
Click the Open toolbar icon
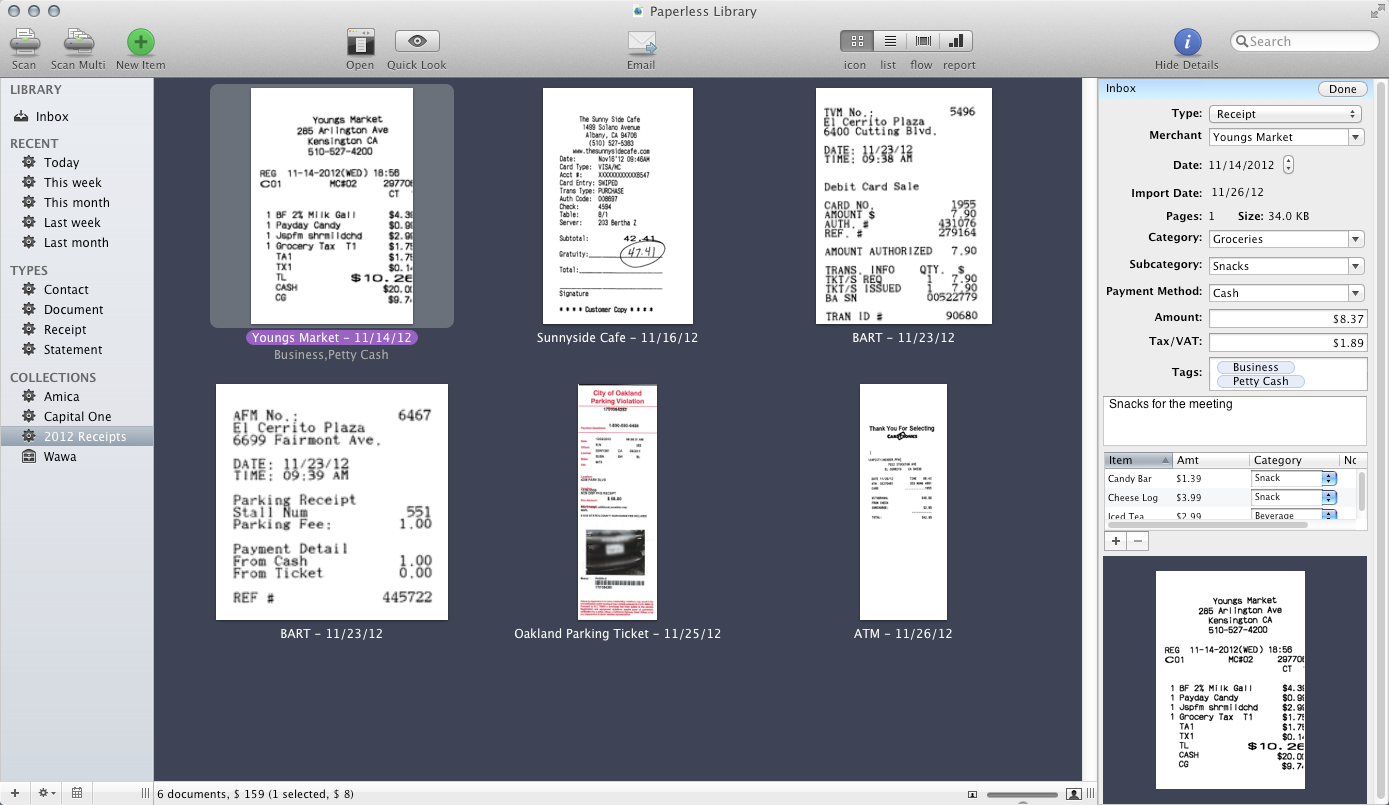(360, 42)
